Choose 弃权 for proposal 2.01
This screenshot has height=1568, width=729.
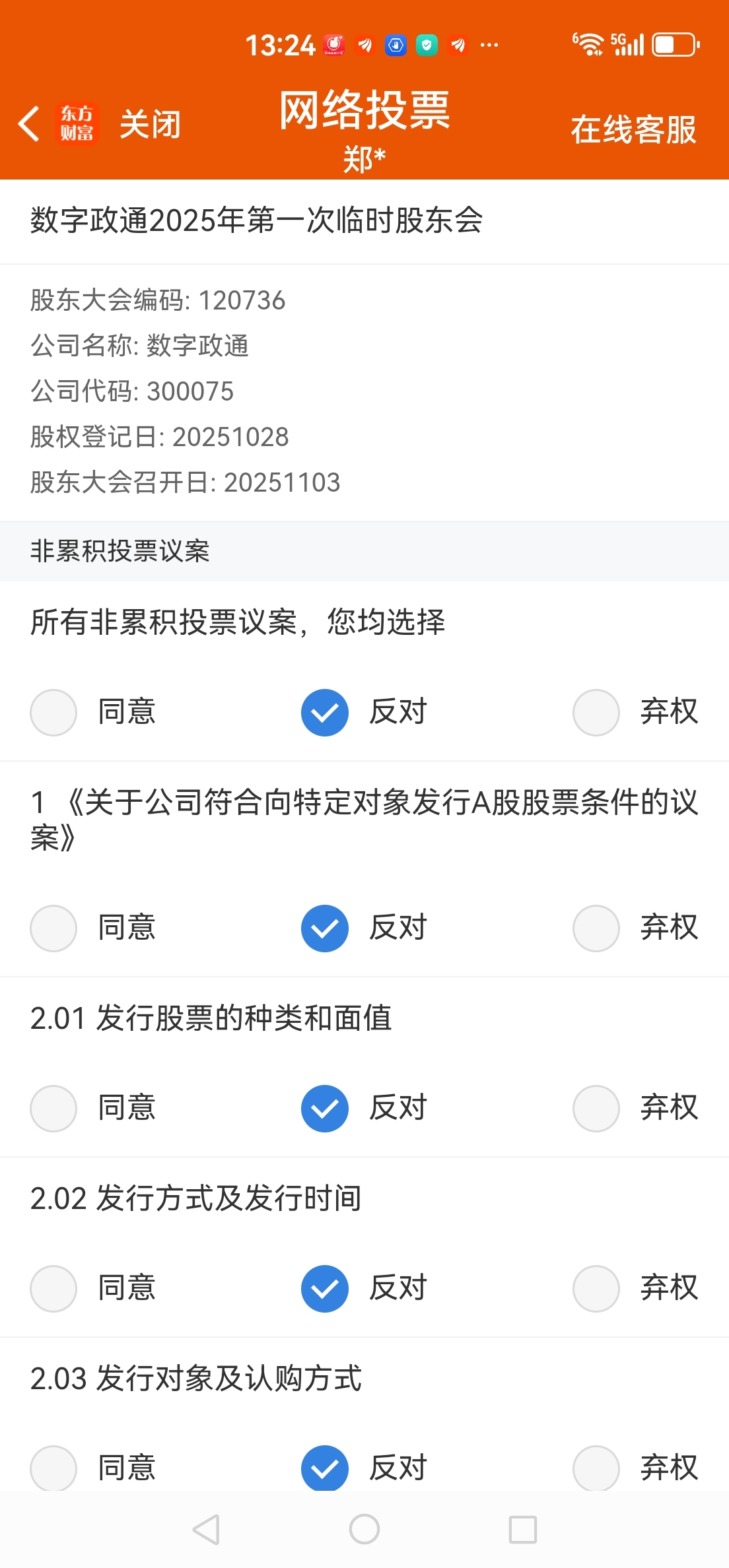pos(596,1108)
